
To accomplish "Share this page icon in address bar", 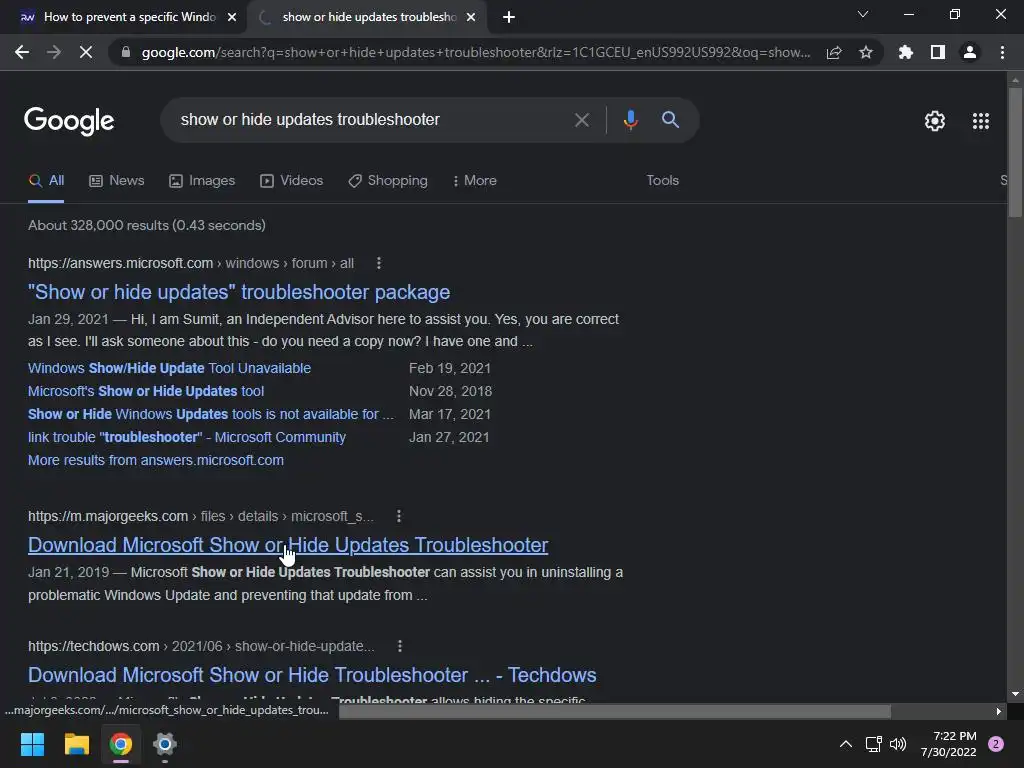I will (834, 52).
